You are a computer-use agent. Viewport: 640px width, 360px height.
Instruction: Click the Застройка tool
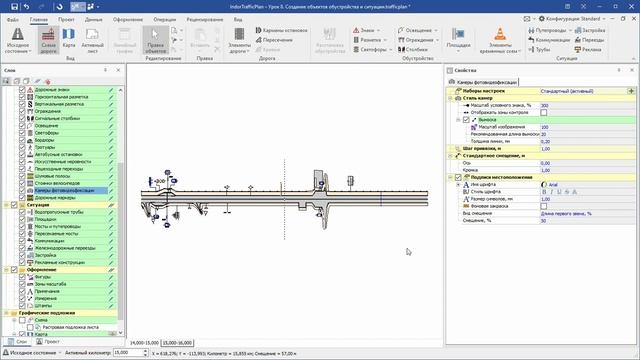(x=590, y=30)
